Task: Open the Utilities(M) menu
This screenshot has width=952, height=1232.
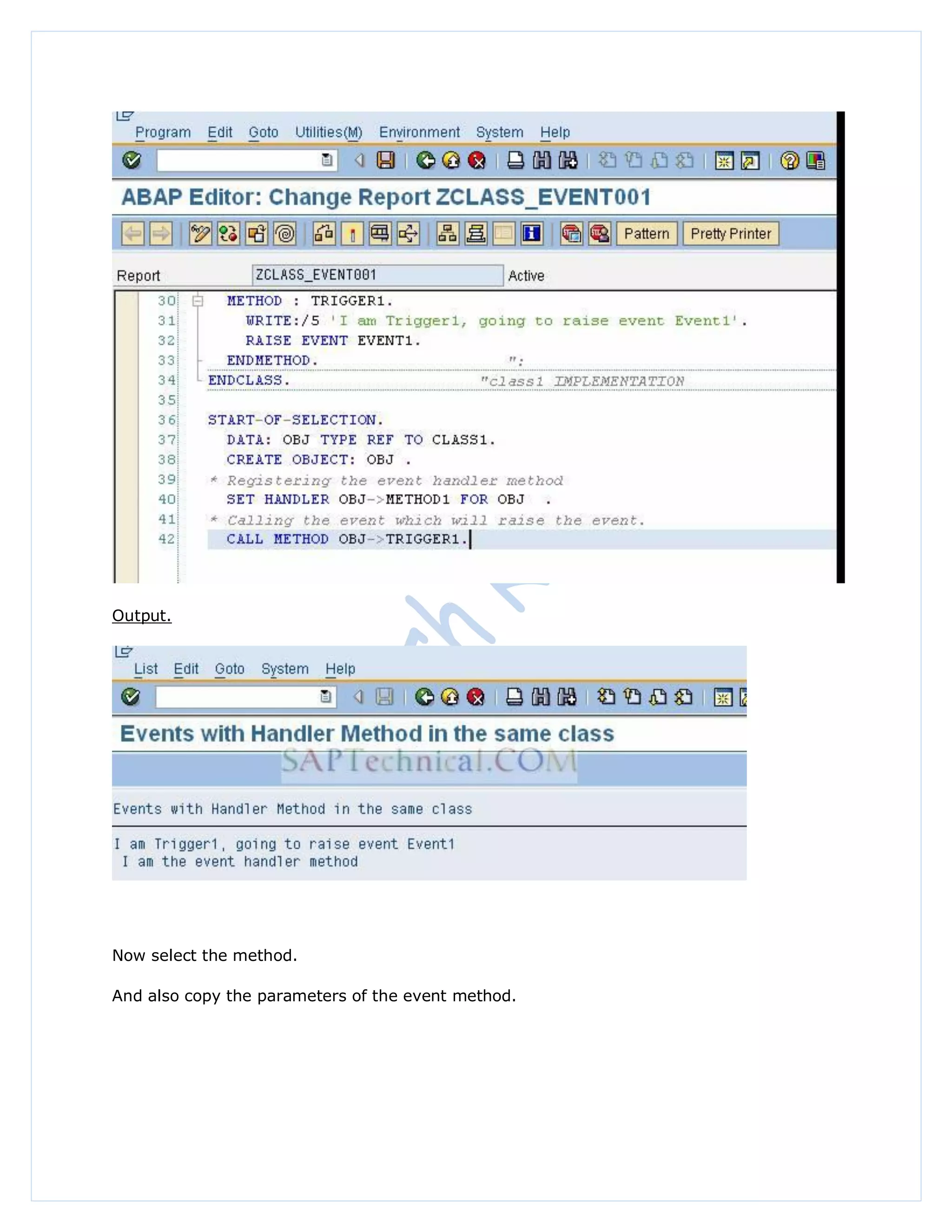Action: click(x=329, y=132)
